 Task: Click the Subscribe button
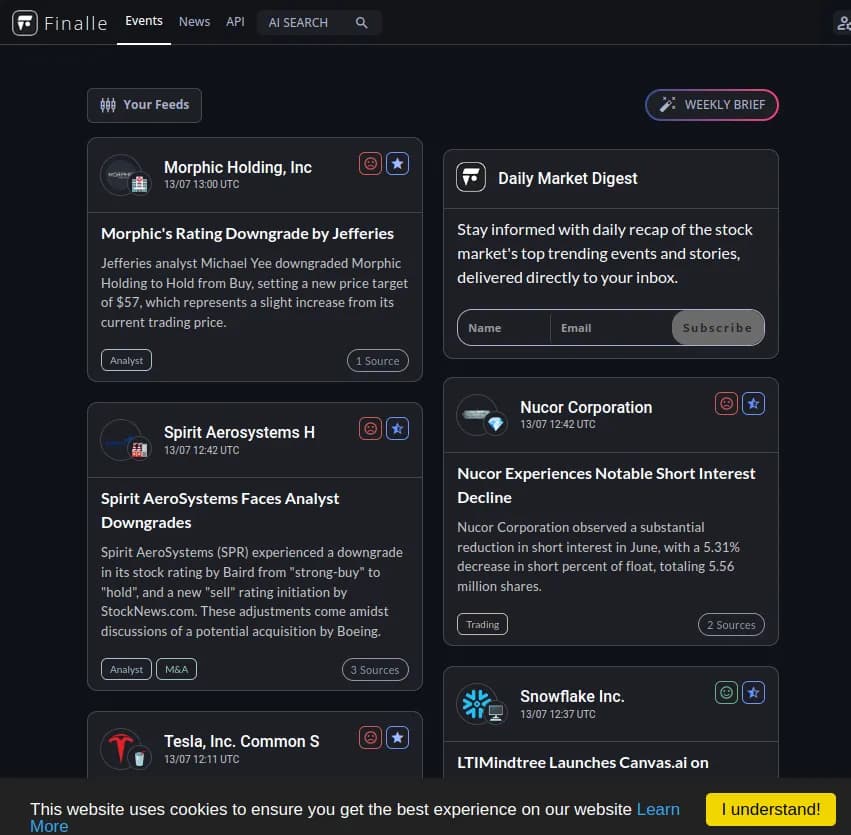coord(718,328)
